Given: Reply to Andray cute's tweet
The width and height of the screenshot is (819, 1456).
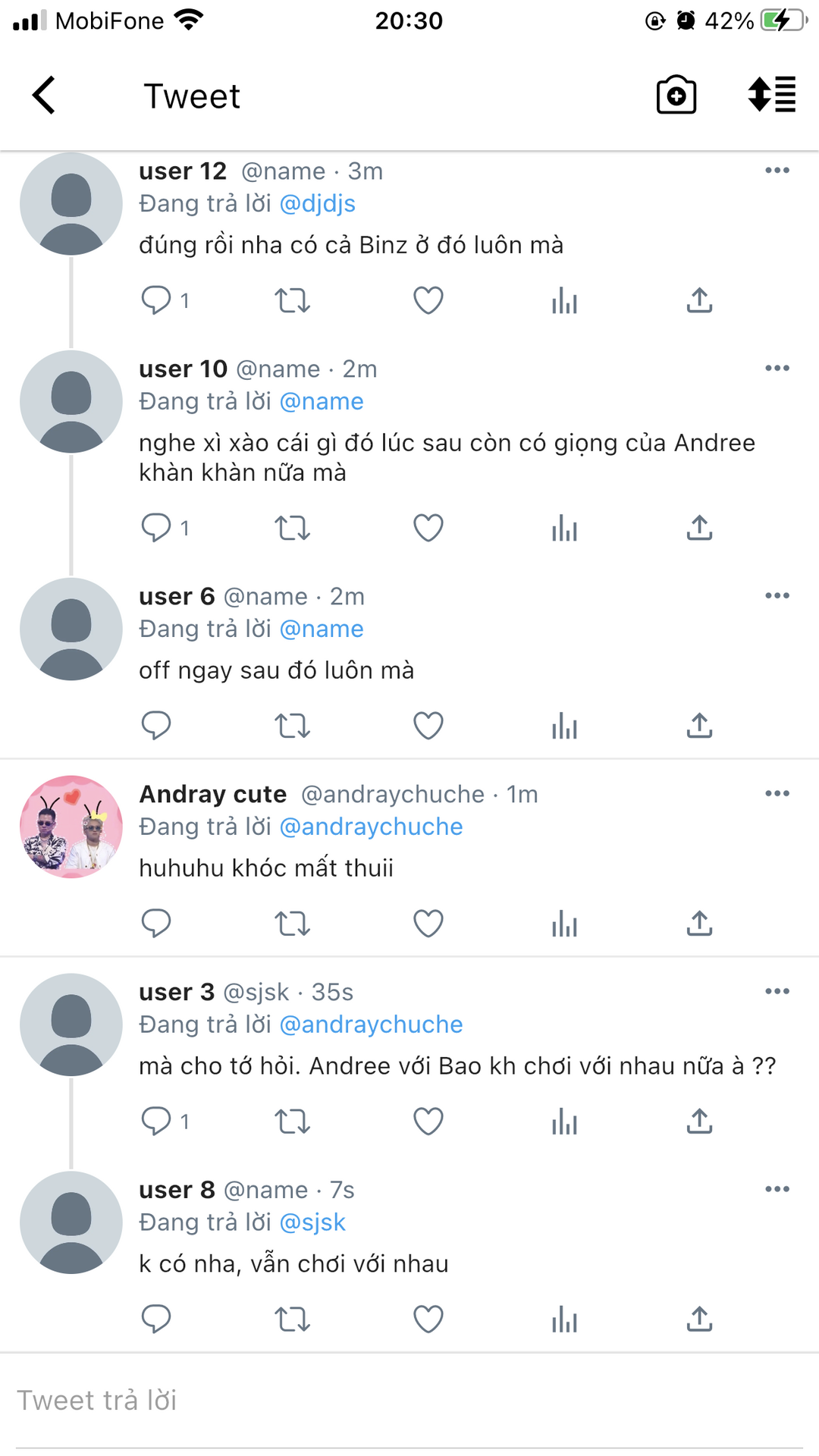Looking at the screenshot, I should 156,924.
